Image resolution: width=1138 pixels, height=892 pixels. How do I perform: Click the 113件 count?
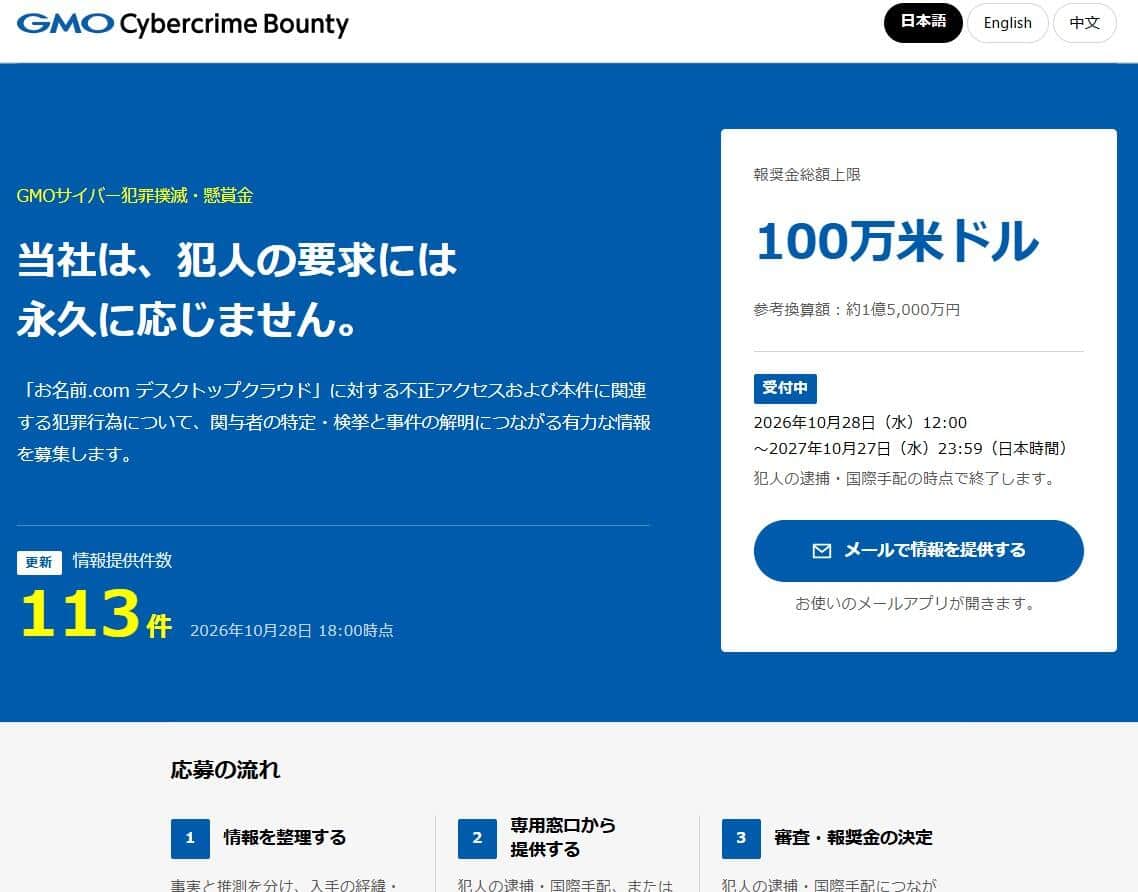pos(97,614)
